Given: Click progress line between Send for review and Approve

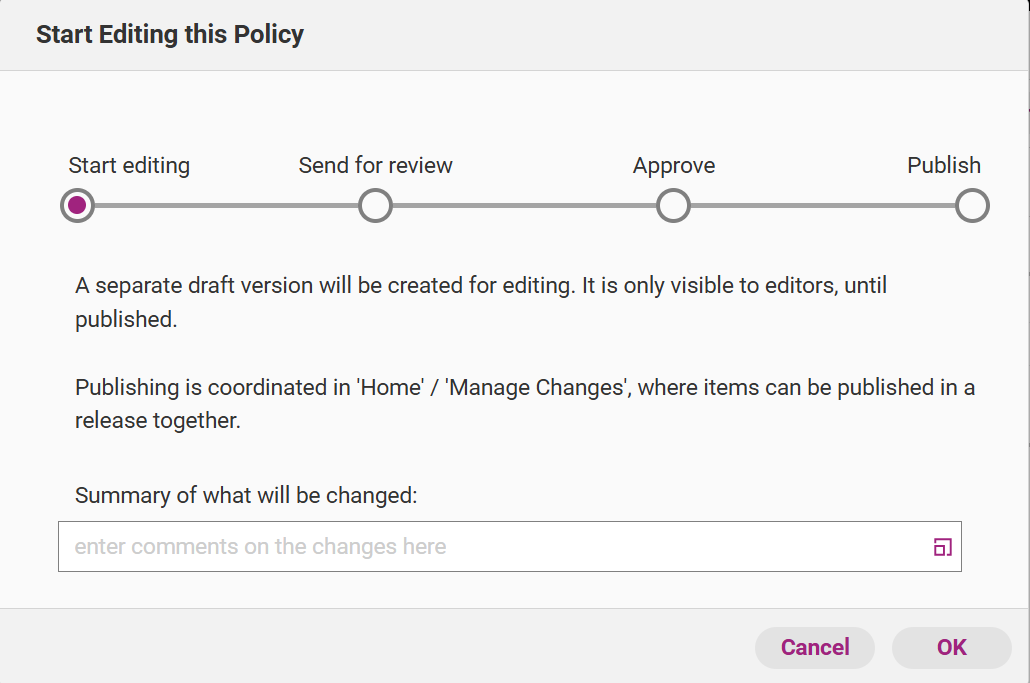Looking at the screenshot, I should click(x=524, y=206).
